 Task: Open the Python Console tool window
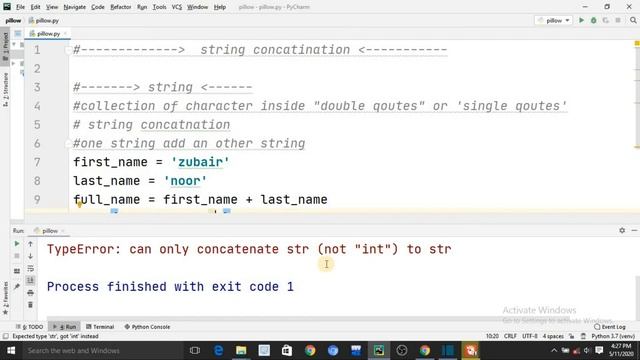coord(147,327)
